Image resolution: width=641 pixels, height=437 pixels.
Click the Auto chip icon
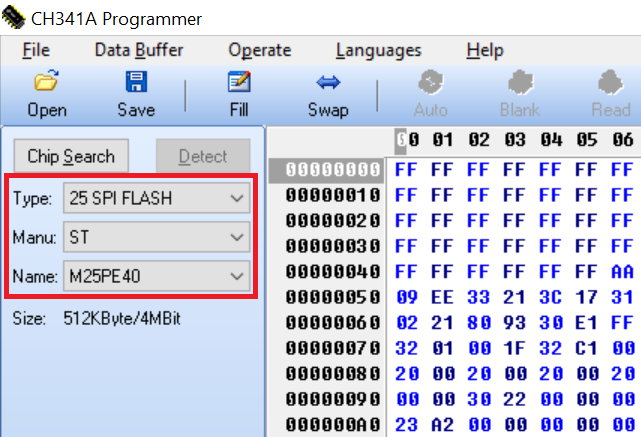pyautogui.click(x=431, y=83)
